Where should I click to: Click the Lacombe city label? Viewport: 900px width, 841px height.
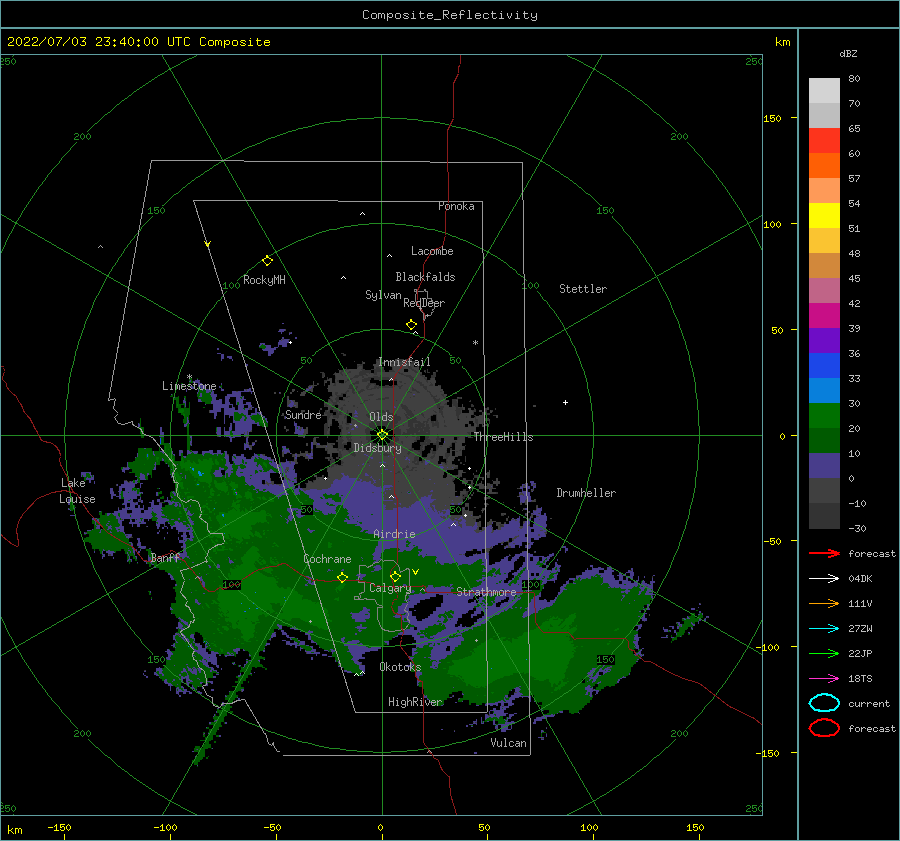click(432, 251)
